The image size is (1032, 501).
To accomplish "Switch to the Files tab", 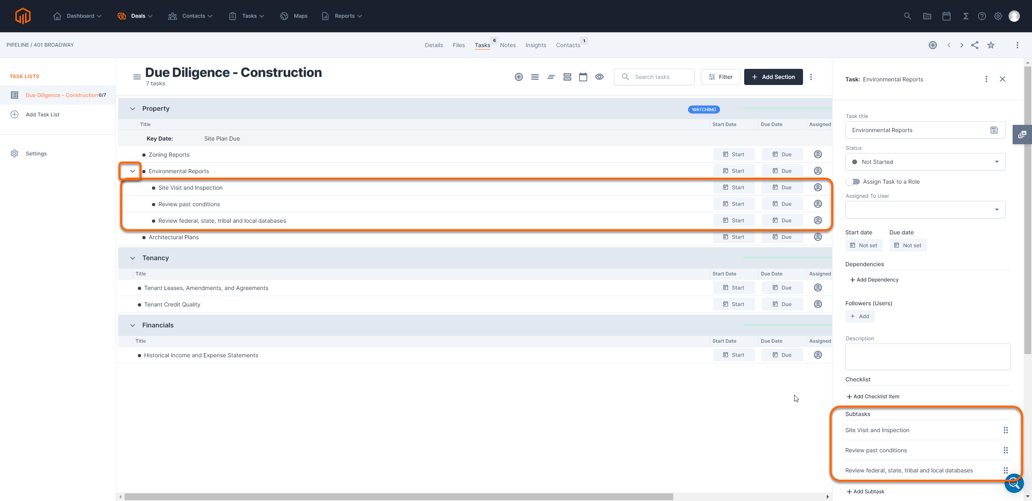I will click(x=459, y=45).
